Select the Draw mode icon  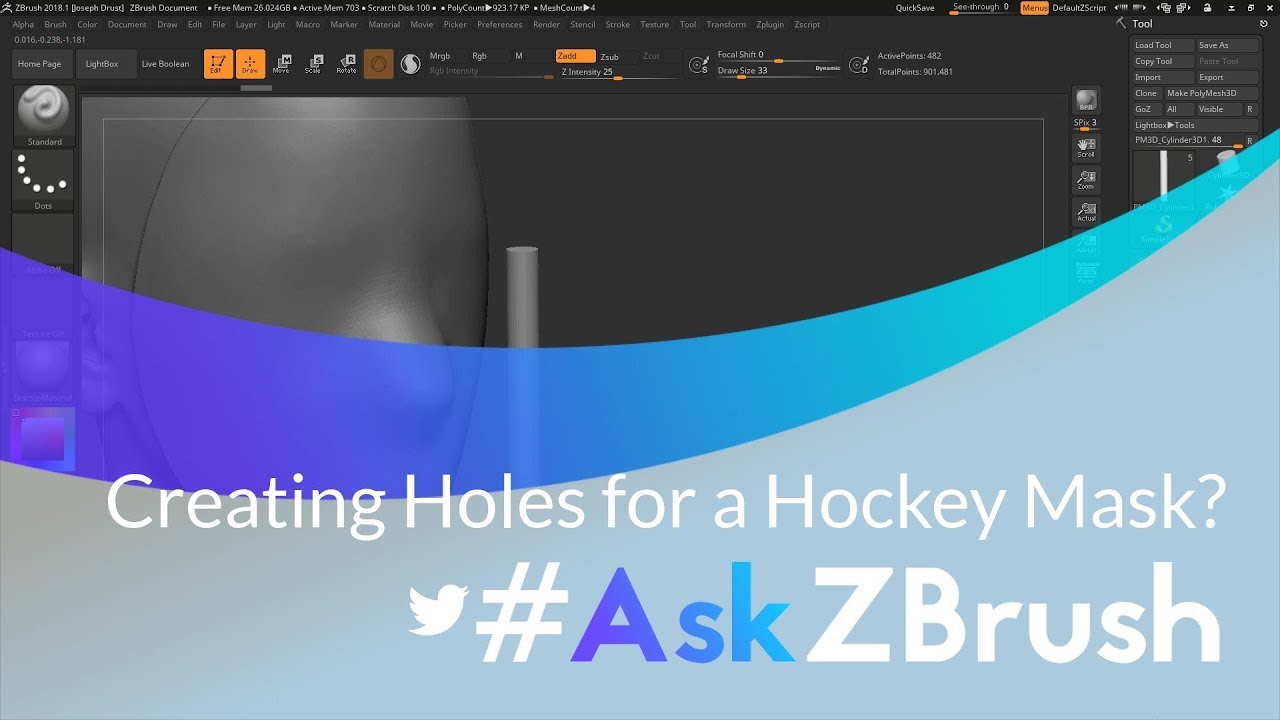pos(250,64)
